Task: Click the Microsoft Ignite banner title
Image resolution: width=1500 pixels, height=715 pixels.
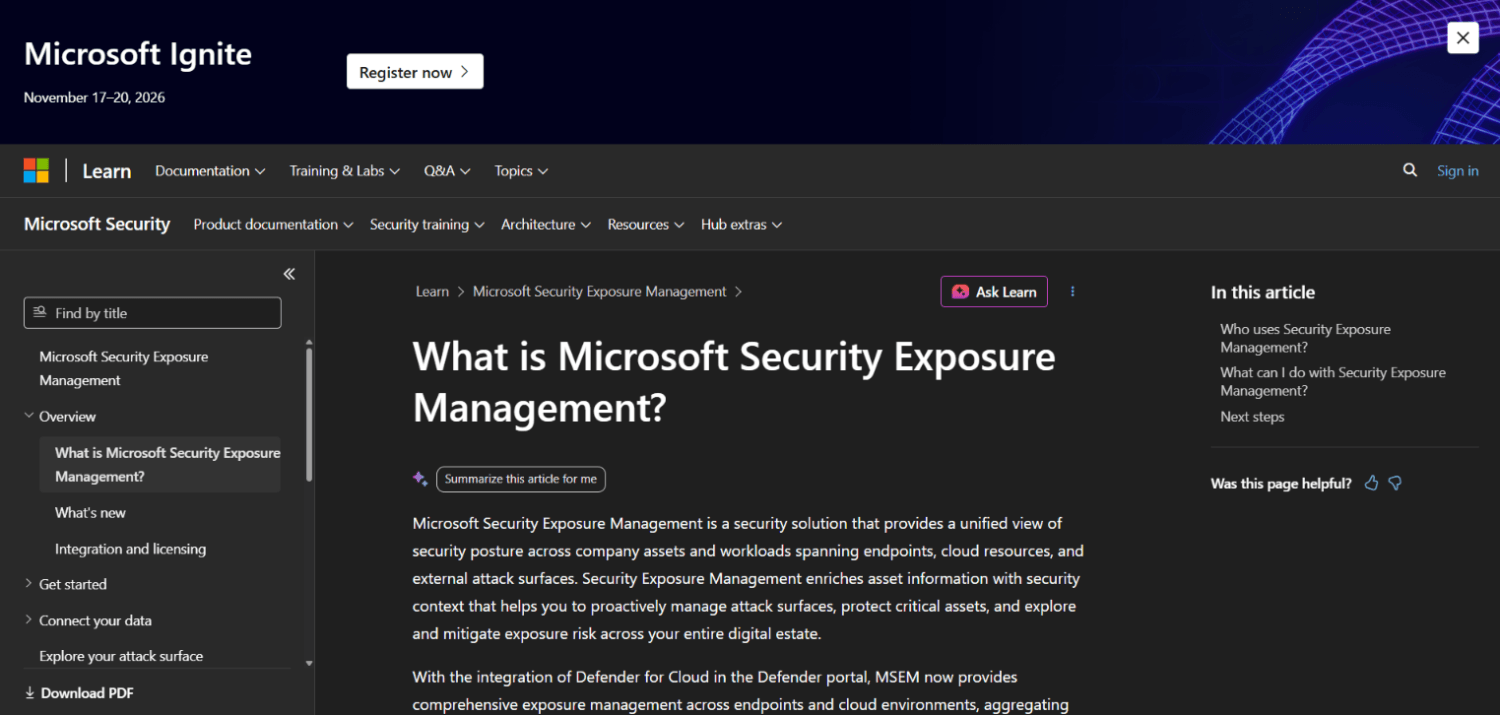Action: 138,54
